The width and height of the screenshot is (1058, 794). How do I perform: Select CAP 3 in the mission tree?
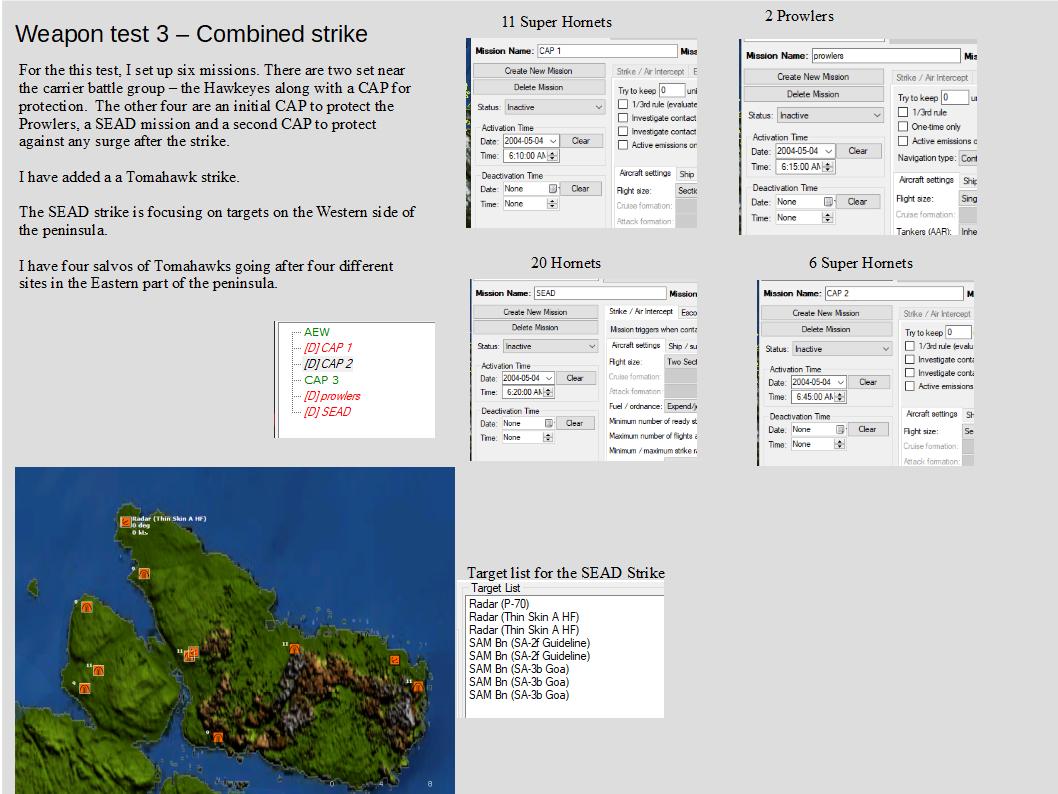tap(321, 380)
